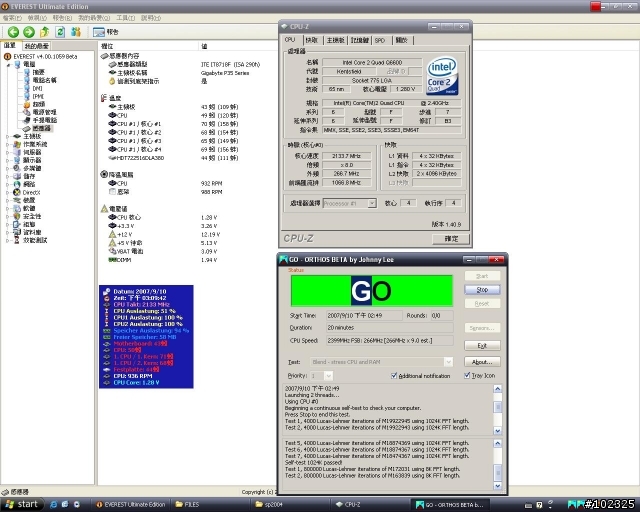This screenshot has height=512, width=640.
Task: Click the 確定 OK button in CPU-Z
Action: point(451,239)
